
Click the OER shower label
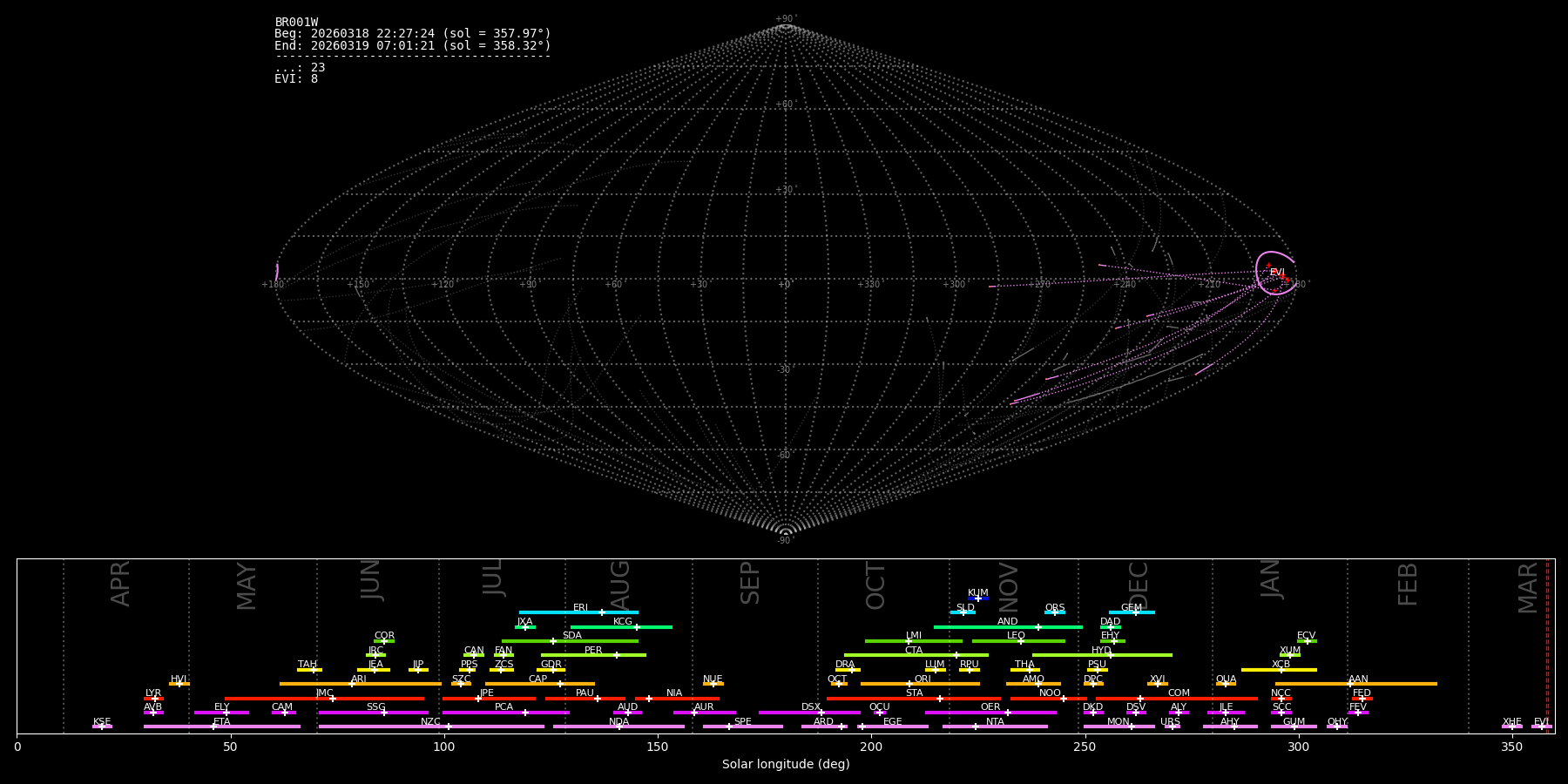[990, 707]
